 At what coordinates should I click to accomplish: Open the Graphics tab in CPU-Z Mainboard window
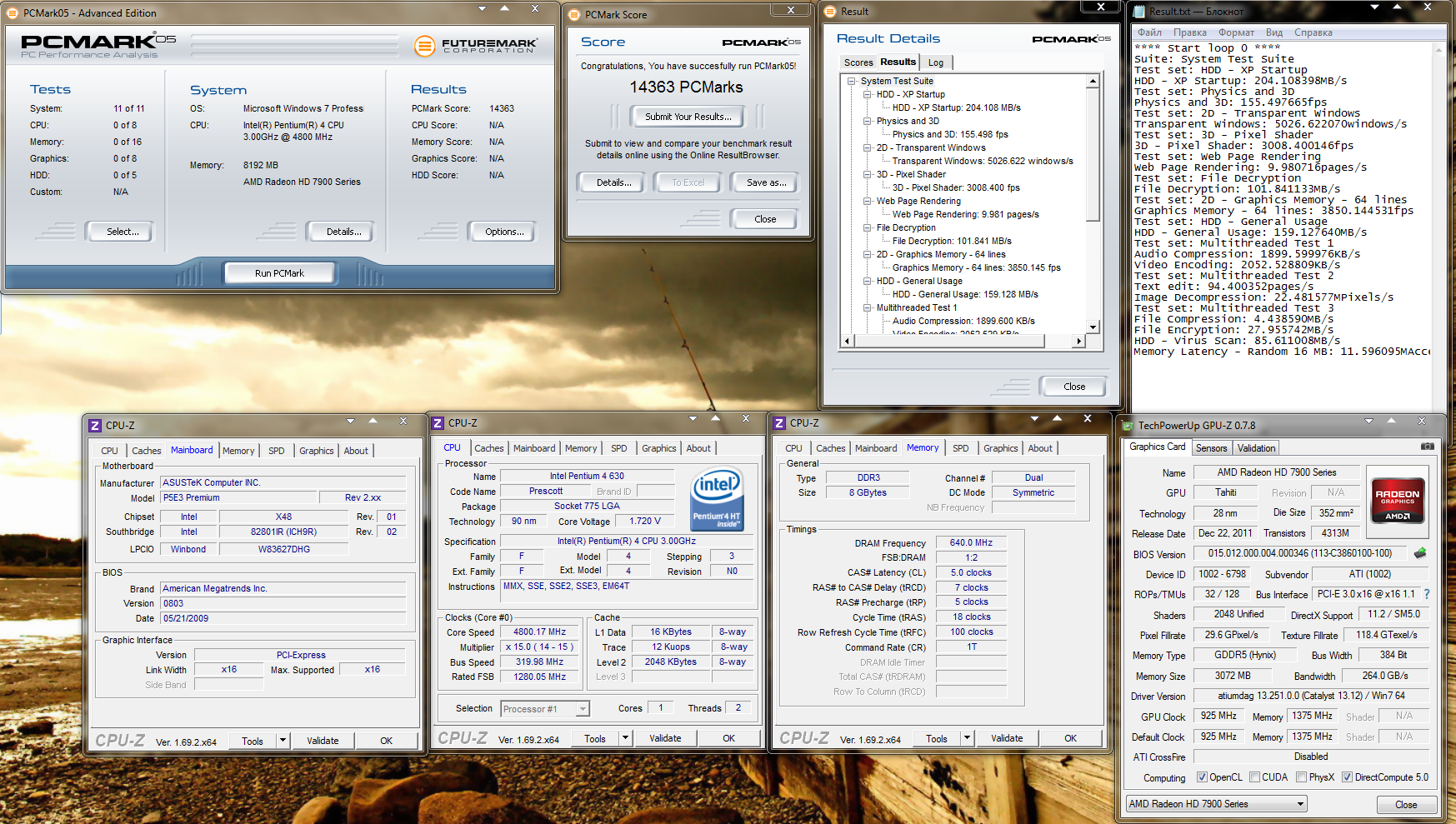[x=317, y=451]
